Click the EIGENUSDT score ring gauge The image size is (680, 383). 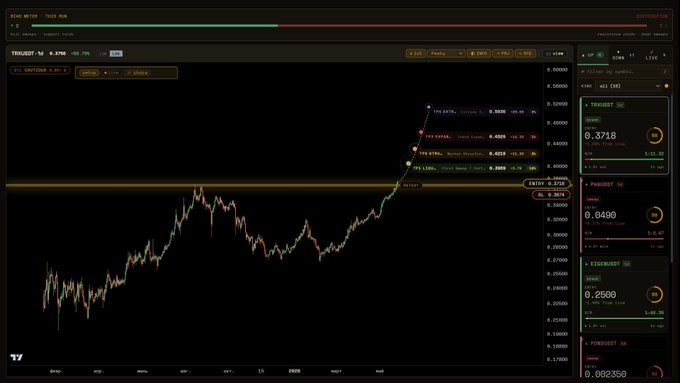654,295
